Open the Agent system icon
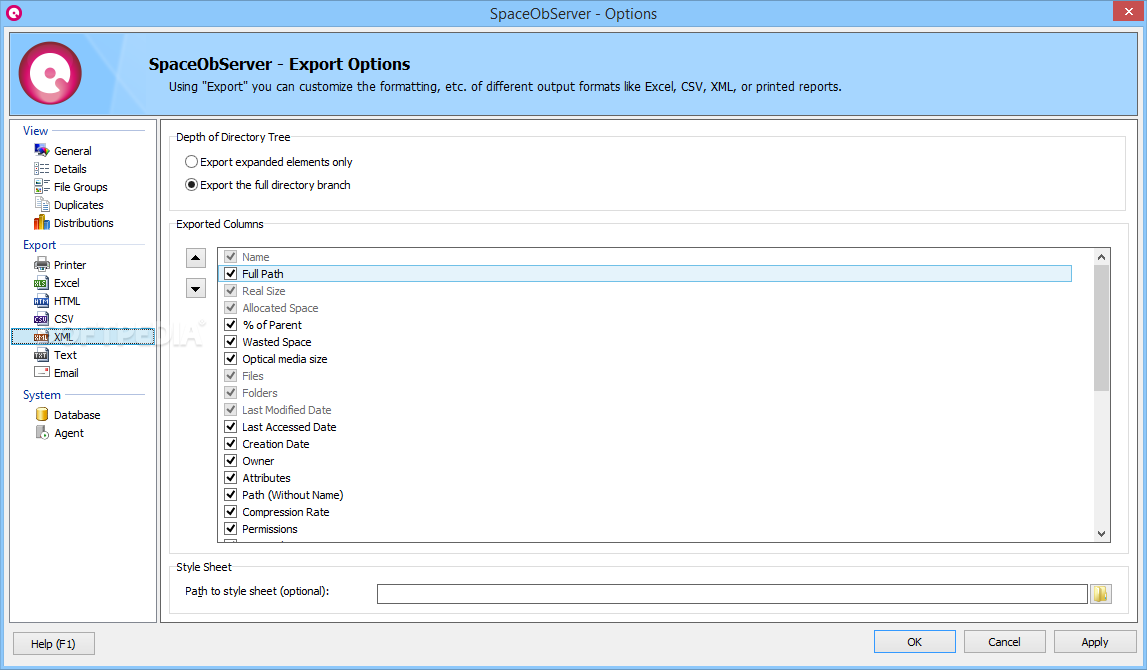This screenshot has width=1147, height=670. [x=42, y=432]
